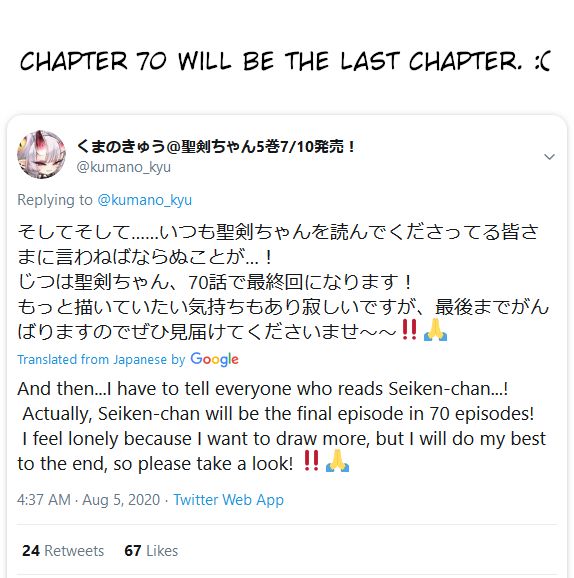Click the Japanese tweet text body
Screen dimensions: 574x578
click(x=283, y=282)
